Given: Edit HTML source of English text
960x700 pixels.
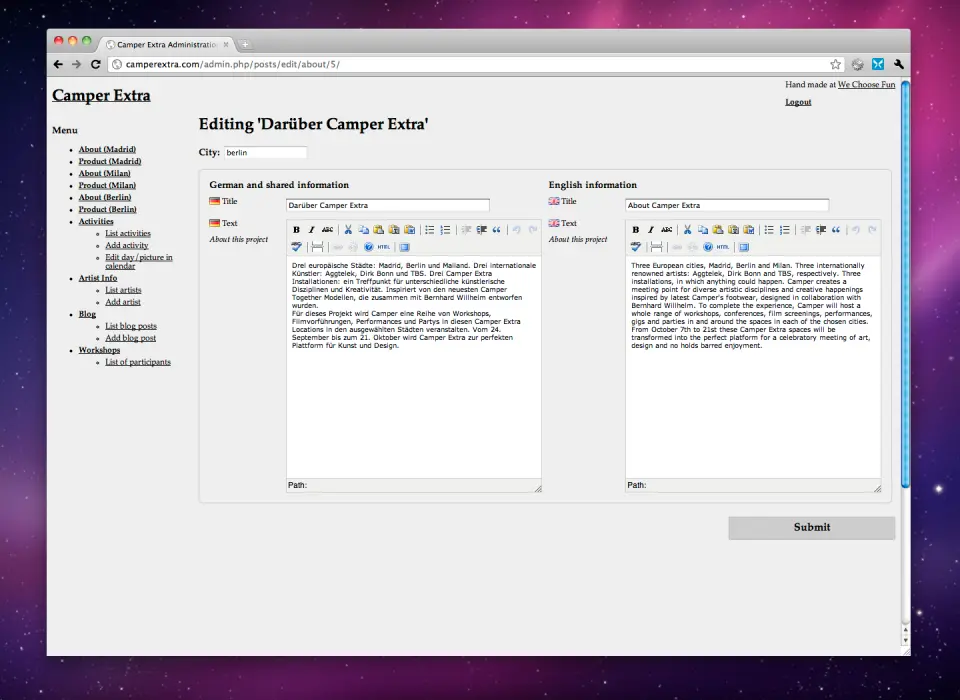Looking at the screenshot, I should (723, 247).
